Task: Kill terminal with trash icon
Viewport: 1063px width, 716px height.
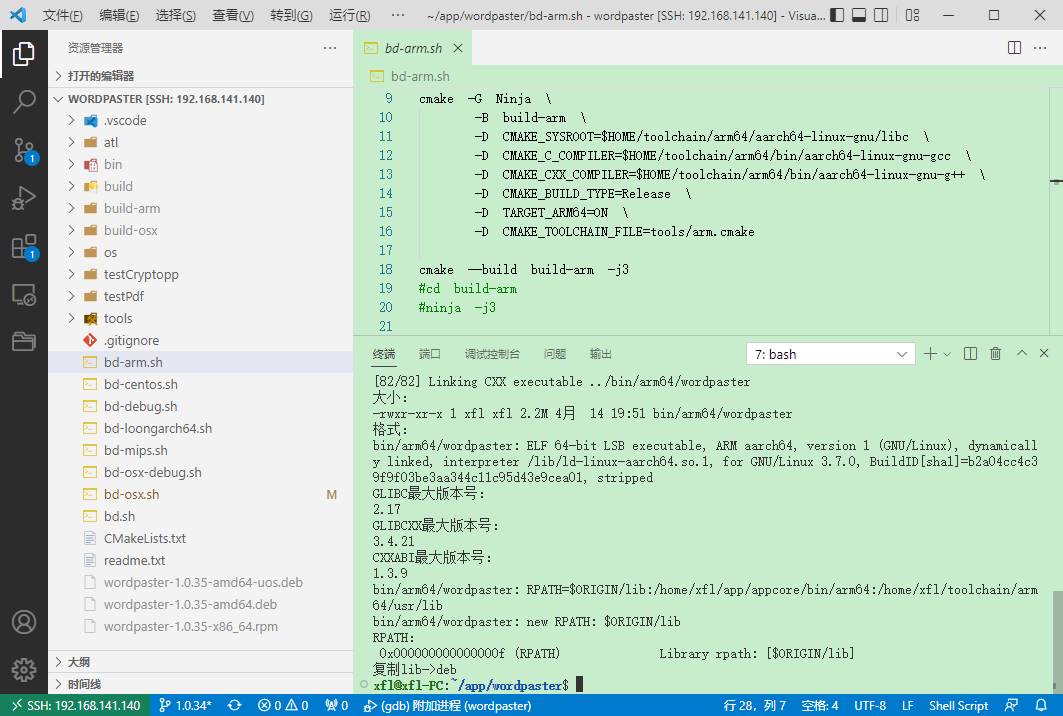Action: tap(995, 354)
